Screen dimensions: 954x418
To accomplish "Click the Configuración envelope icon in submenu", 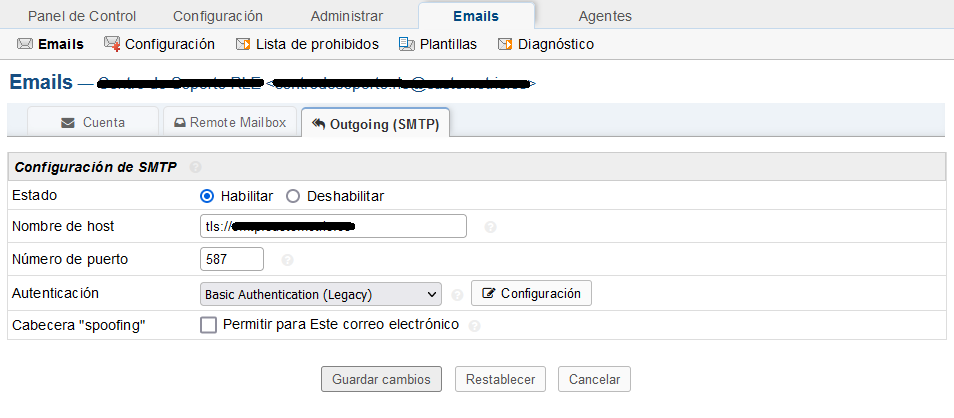I will pos(112,44).
